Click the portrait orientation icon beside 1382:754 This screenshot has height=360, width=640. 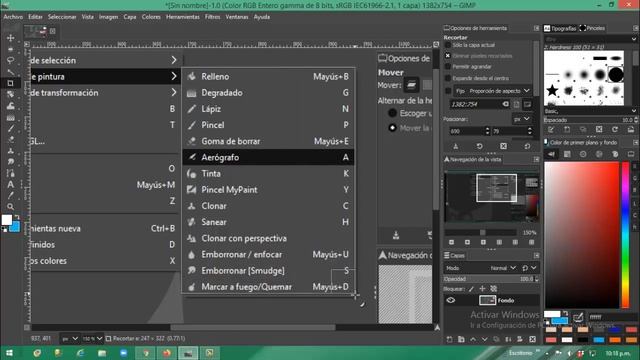517,104
